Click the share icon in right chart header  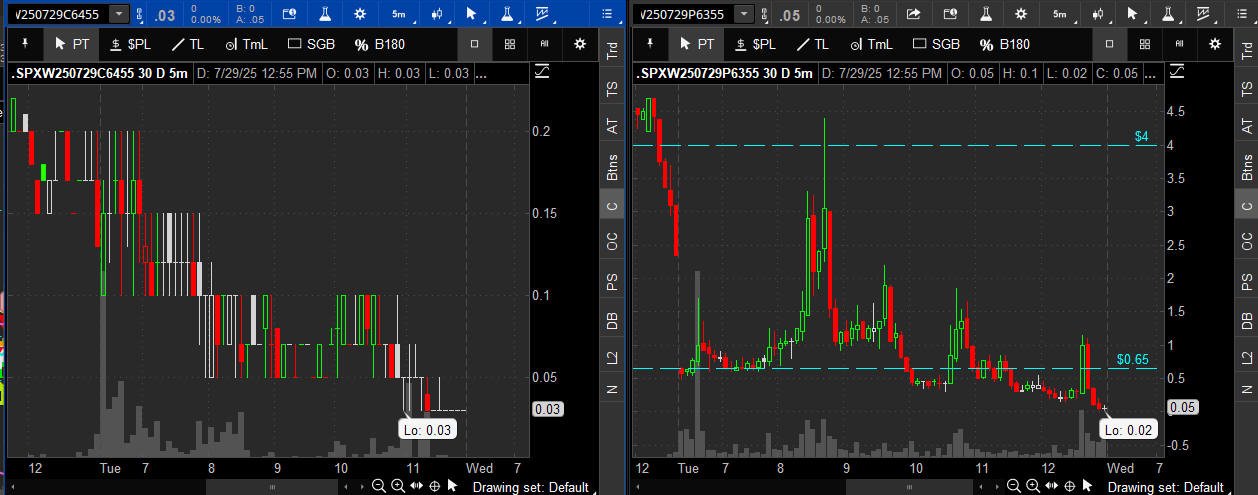click(x=913, y=14)
